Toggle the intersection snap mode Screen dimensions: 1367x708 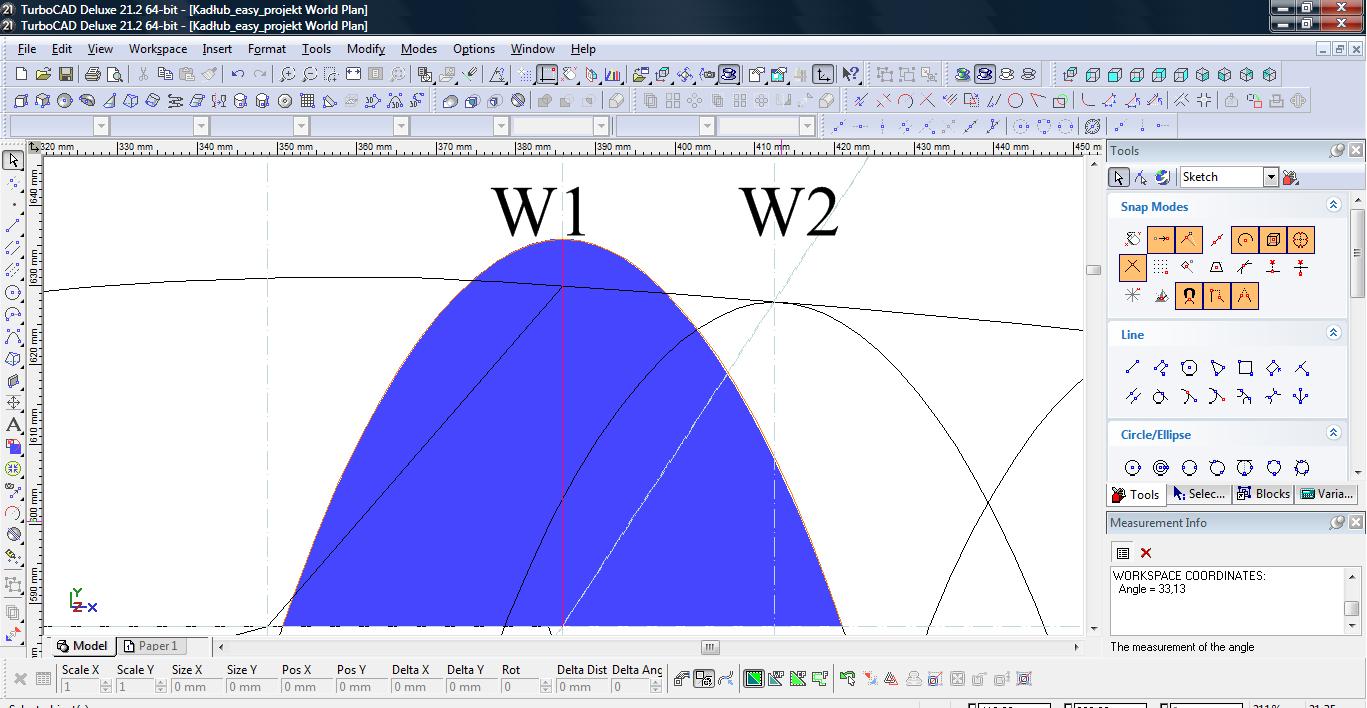1132,268
